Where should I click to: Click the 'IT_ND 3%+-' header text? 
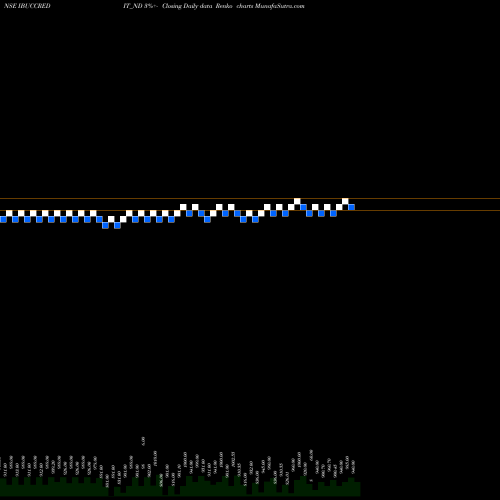point(140,6)
